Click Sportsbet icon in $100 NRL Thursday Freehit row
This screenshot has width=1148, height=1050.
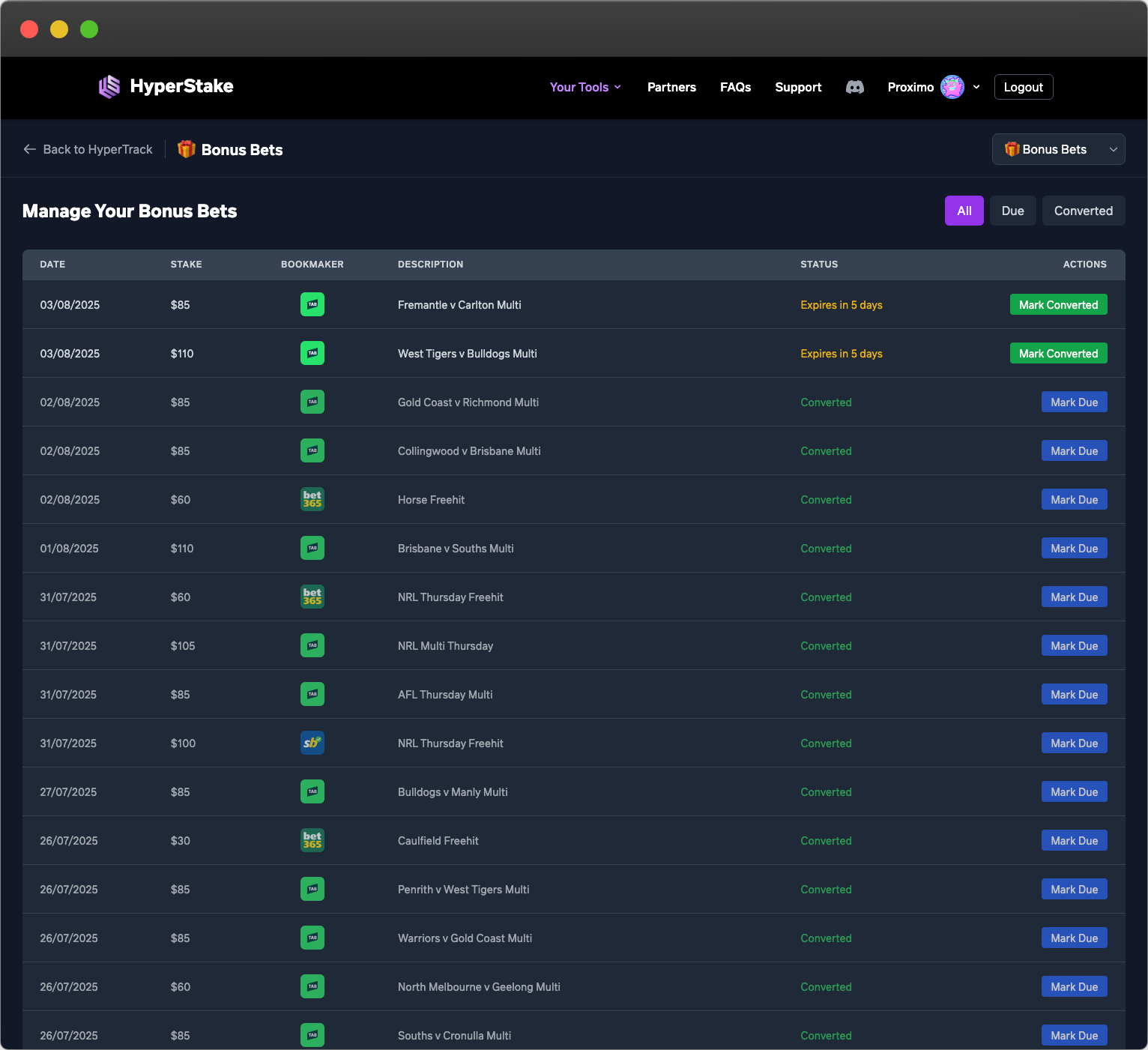(x=312, y=743)
